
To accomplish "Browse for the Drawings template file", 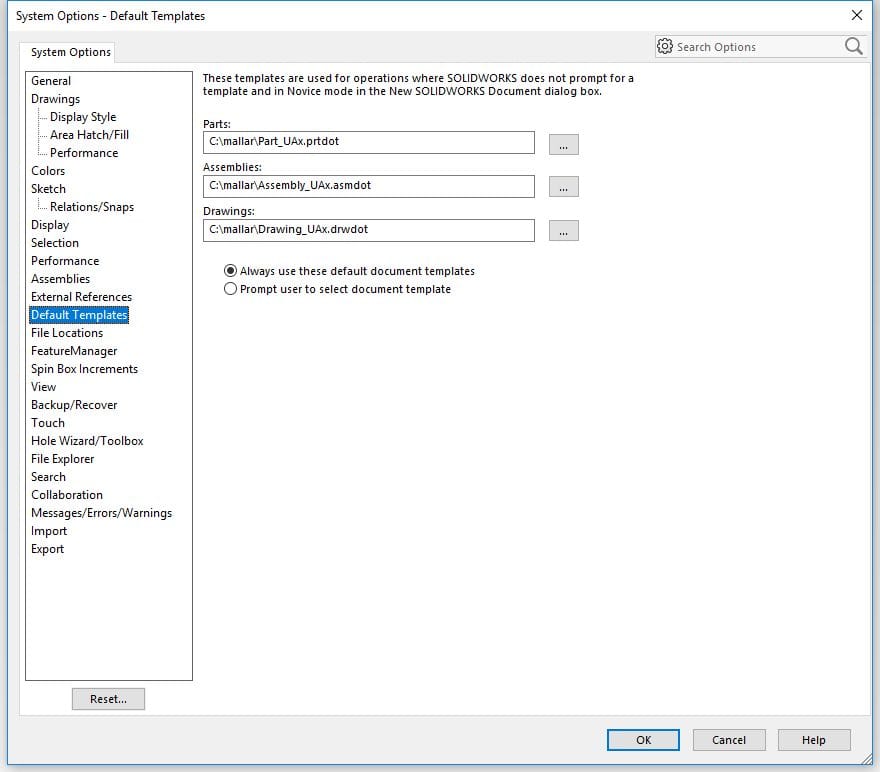I will (563, 230).
